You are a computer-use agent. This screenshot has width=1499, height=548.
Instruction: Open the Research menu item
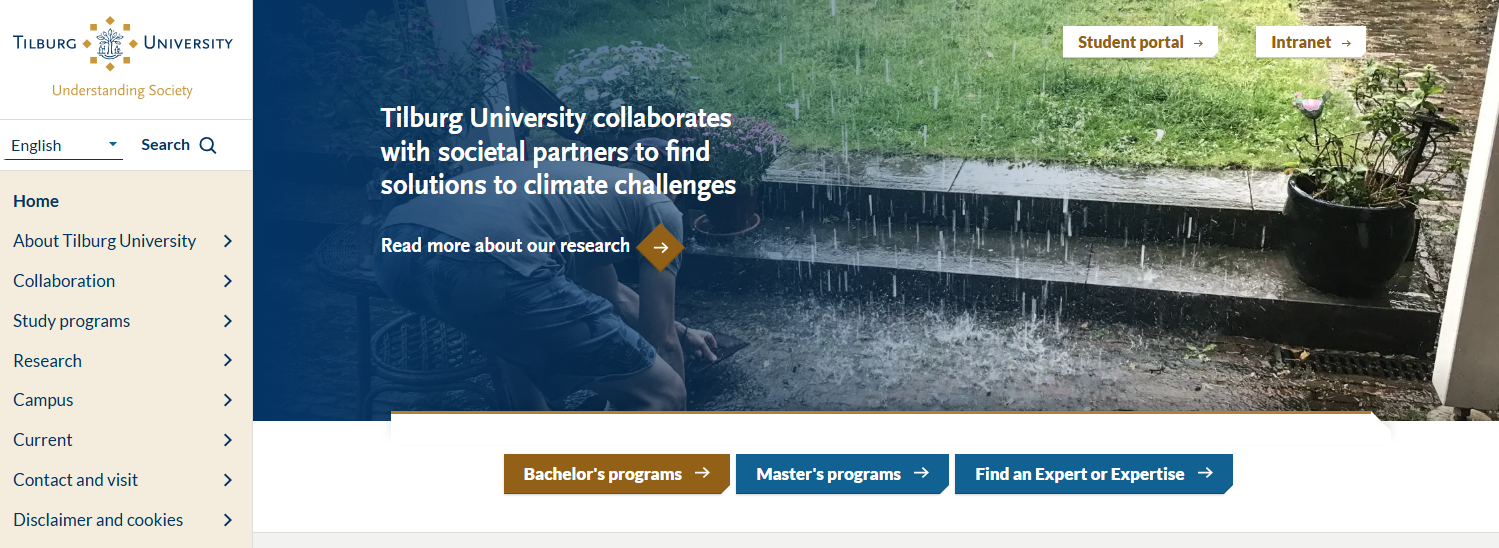tap(48, 361)
